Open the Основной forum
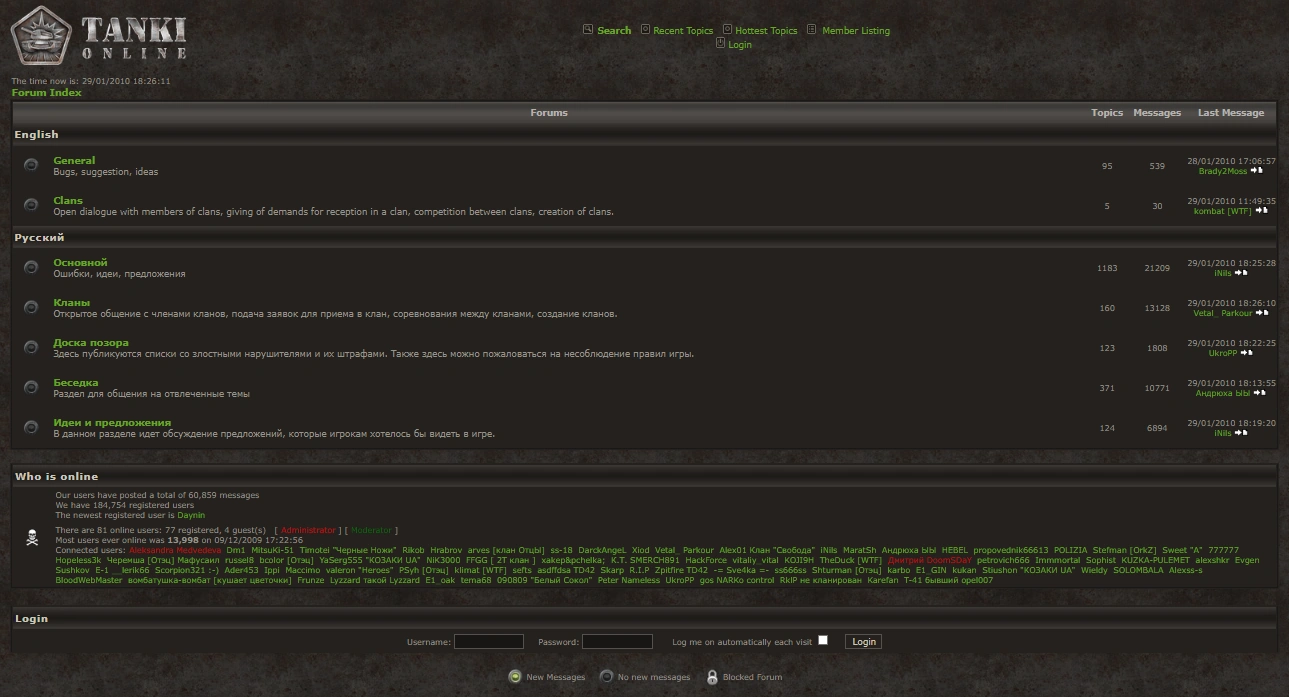Image resolution: width=1289 pixels, height=697 pixels. [80, 262]
